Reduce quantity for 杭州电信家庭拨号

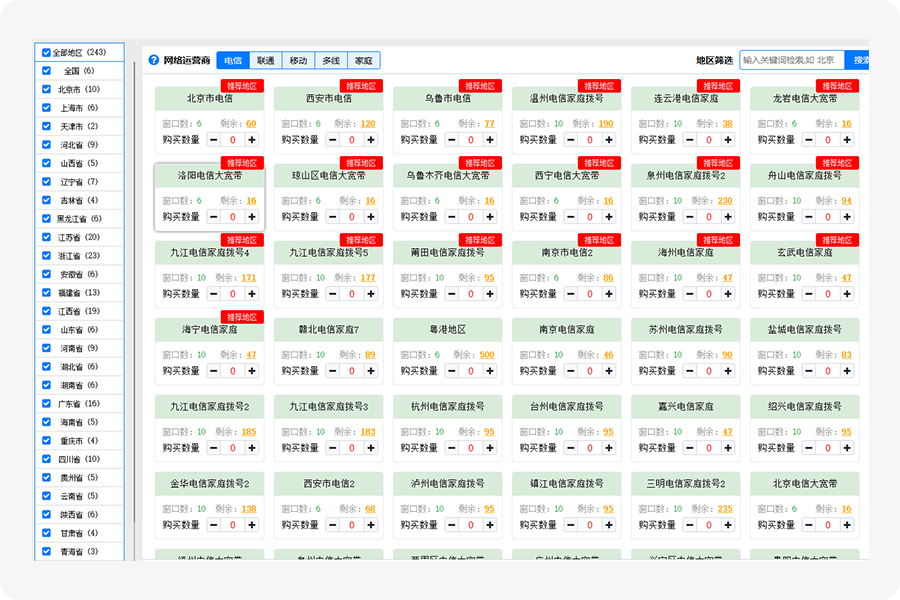tap(452, 448)
